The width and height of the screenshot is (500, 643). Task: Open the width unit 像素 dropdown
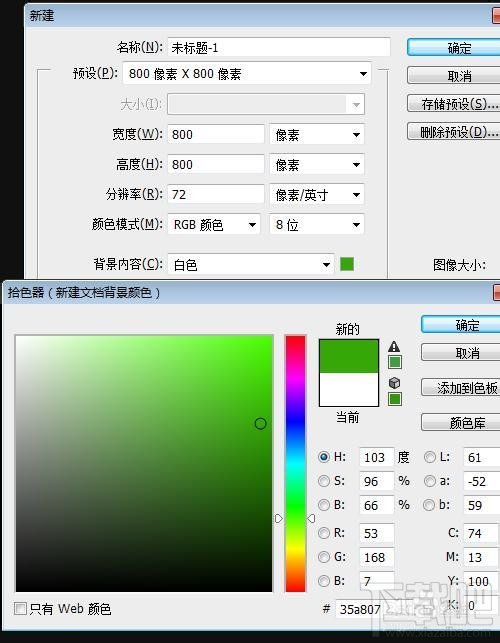(x=317, y=135)
